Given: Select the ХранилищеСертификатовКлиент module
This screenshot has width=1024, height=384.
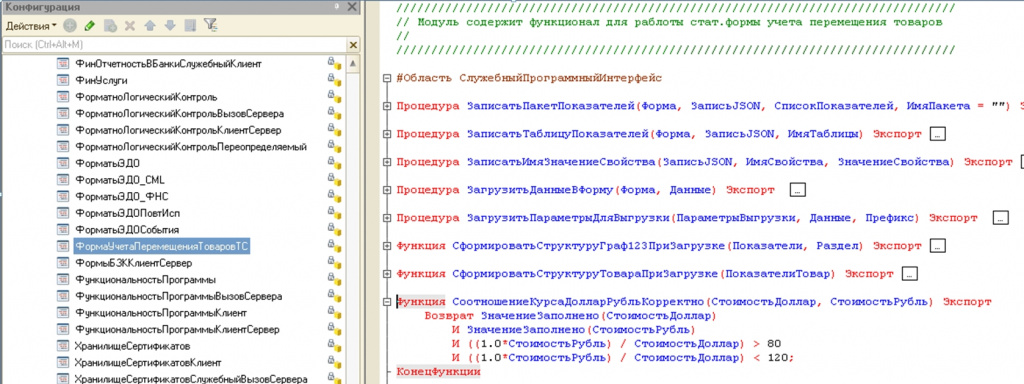Looking at the screenshot, I should pos(148,362).
